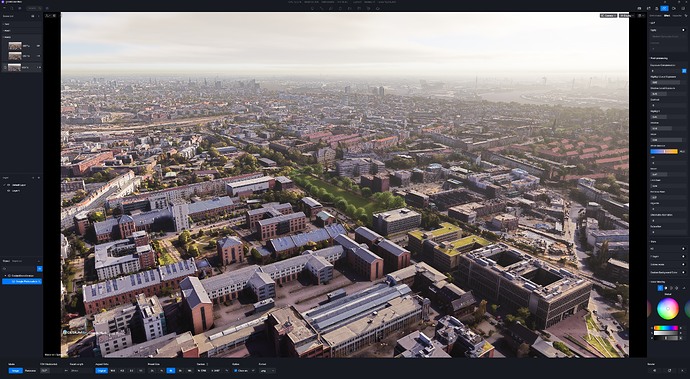Screen dimensions: 690x379
Task: Click blue button beside object search field
Action: (x=40, y=269)
